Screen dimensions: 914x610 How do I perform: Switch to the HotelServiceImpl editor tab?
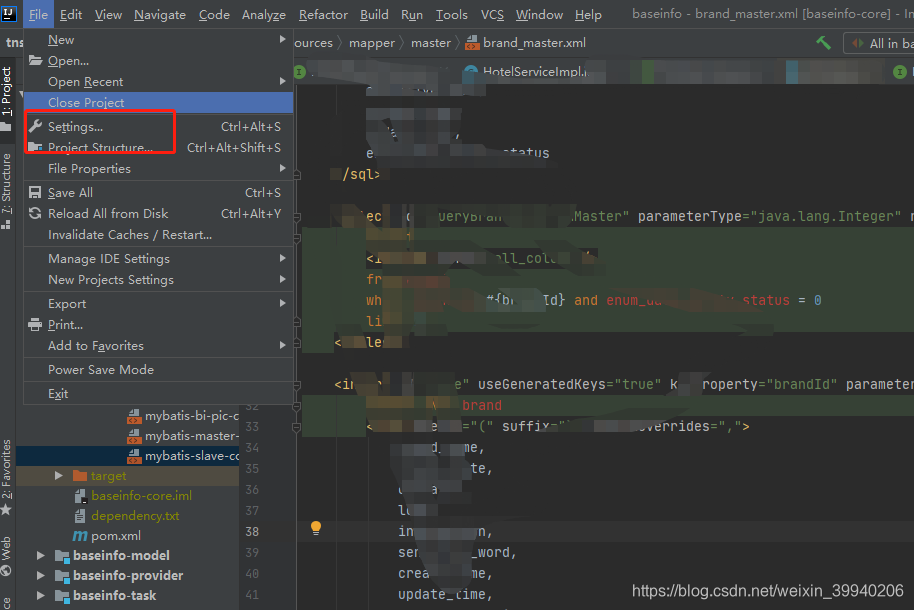[x=528, y=72]
